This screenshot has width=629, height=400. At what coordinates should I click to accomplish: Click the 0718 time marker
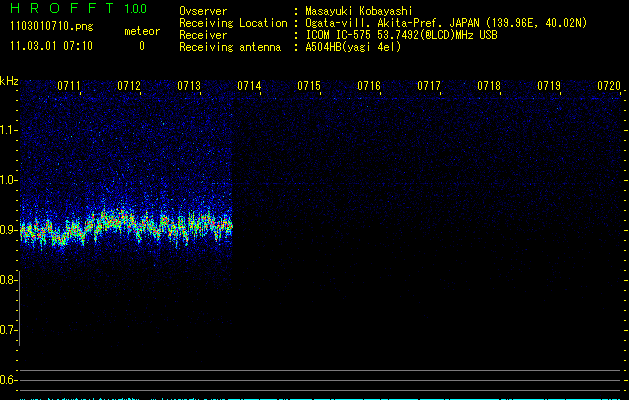489,86
